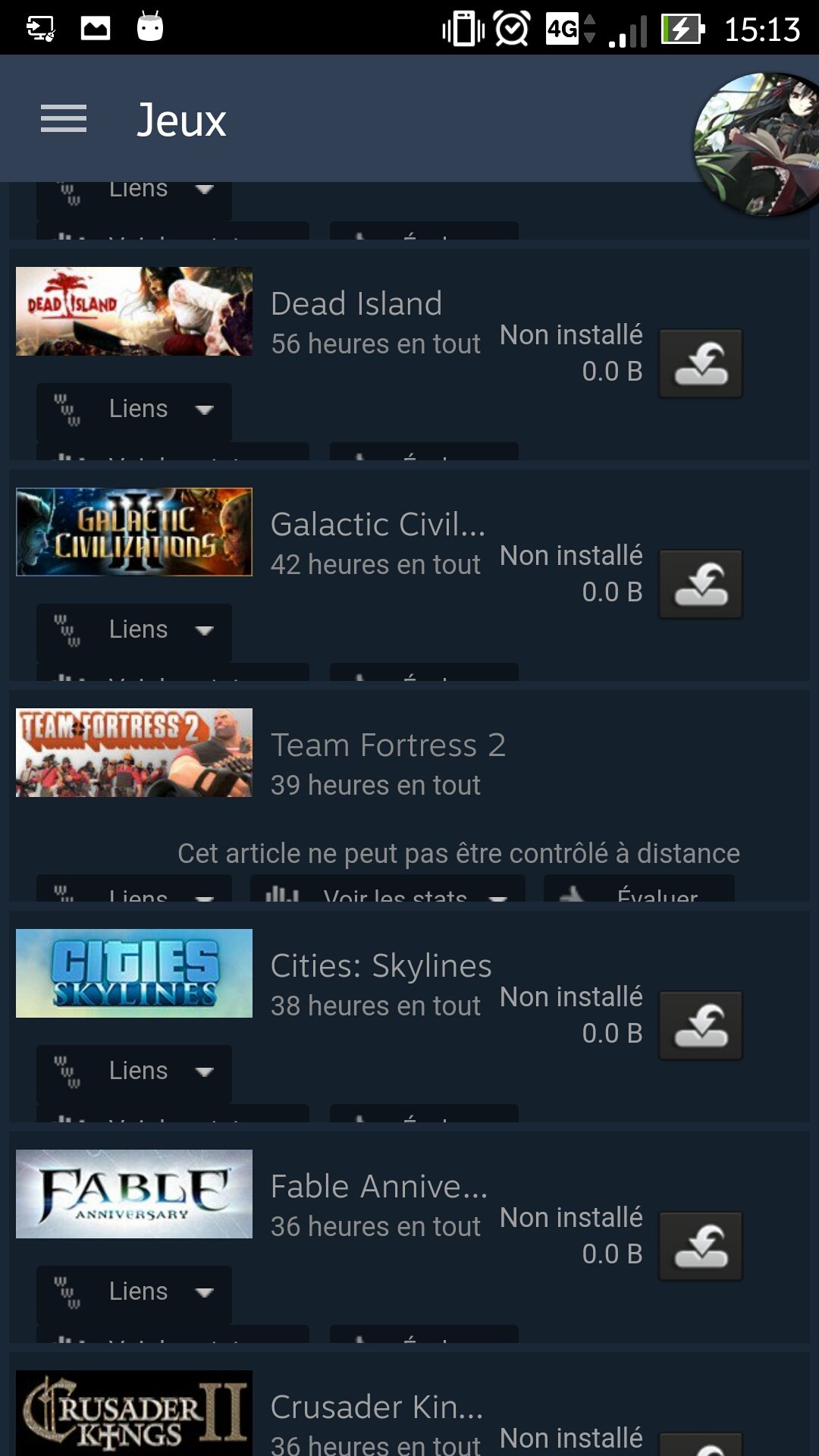Open the Android notification robot icon
Viewport: 819px width, 1456px height.
click(150, 27)
